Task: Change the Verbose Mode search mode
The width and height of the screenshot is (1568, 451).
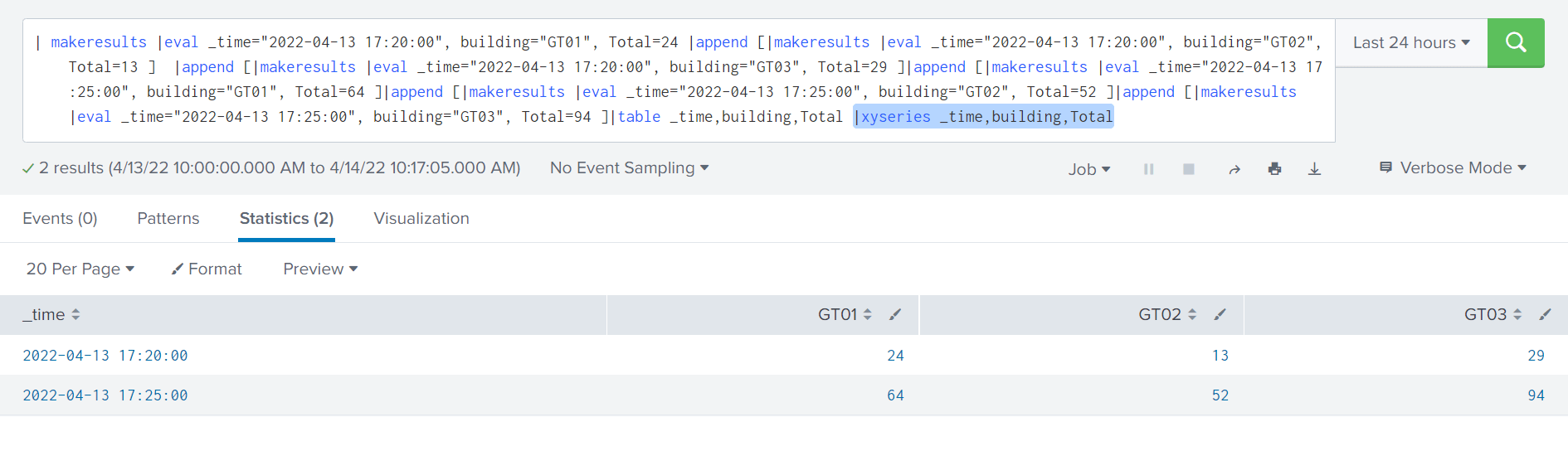Action: coord(1453,168)
